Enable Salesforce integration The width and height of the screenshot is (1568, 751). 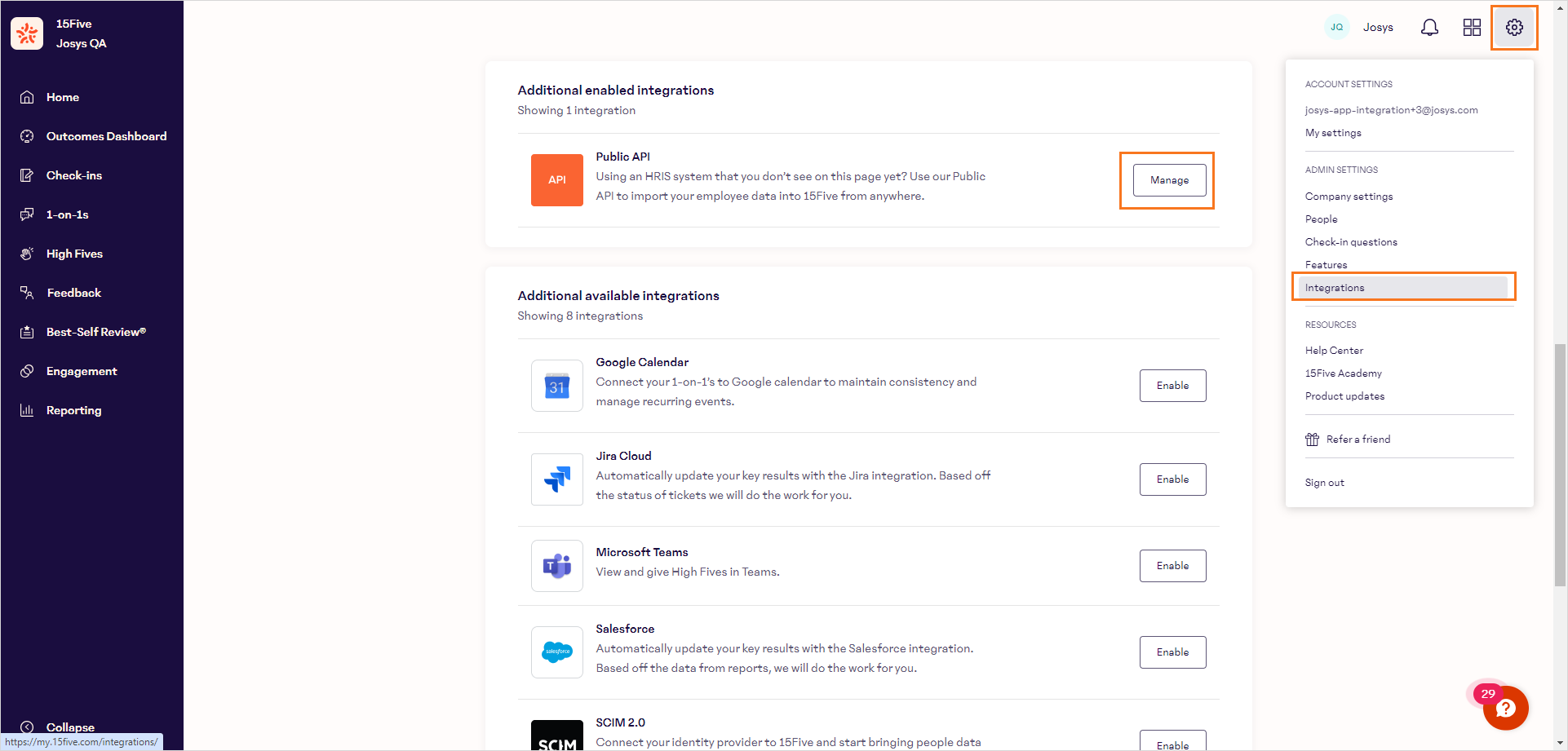click(x=1172, y=652)
